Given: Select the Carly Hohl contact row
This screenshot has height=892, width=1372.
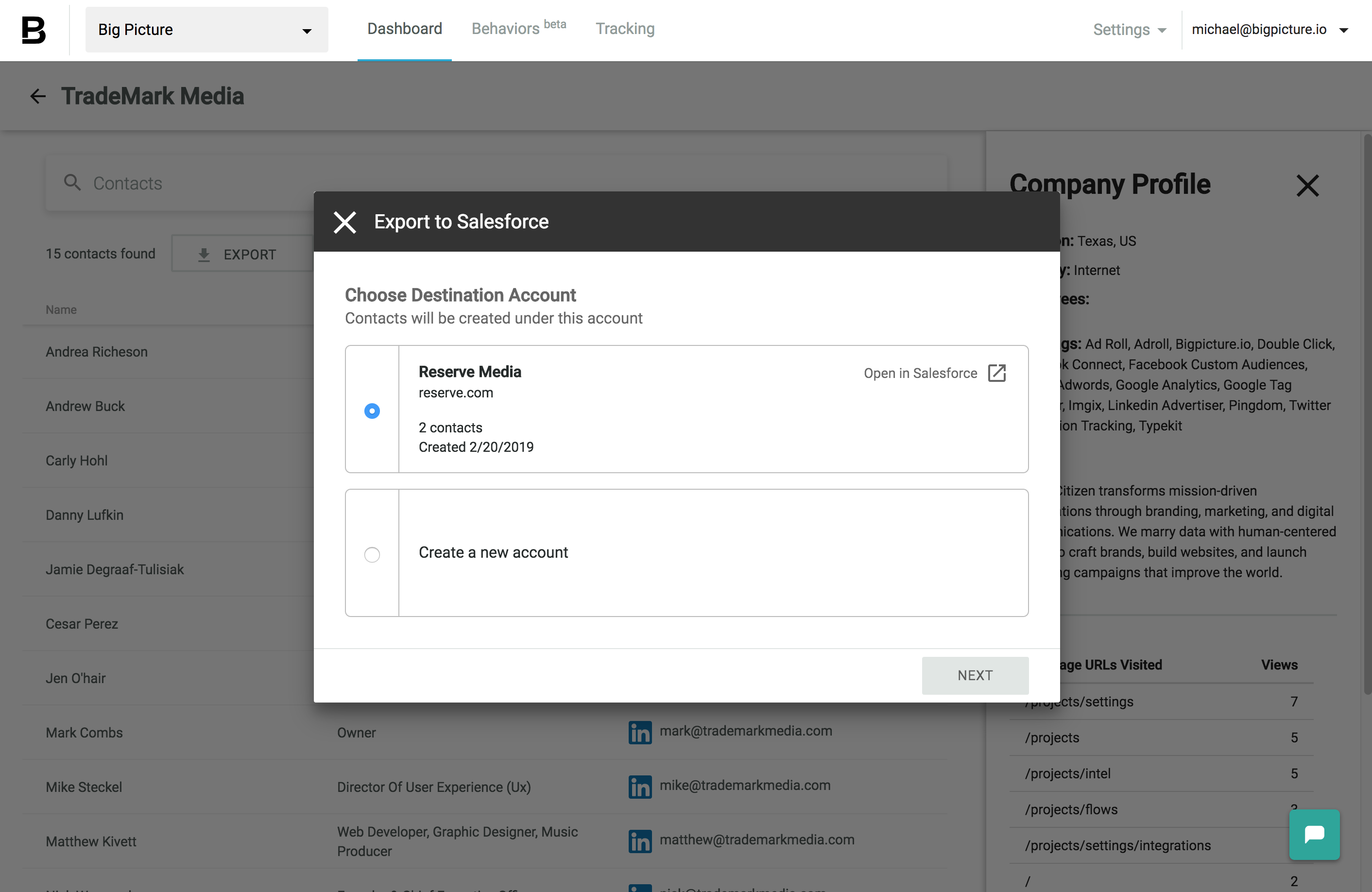Looking at the screenshot, I should tap(168, 461).
